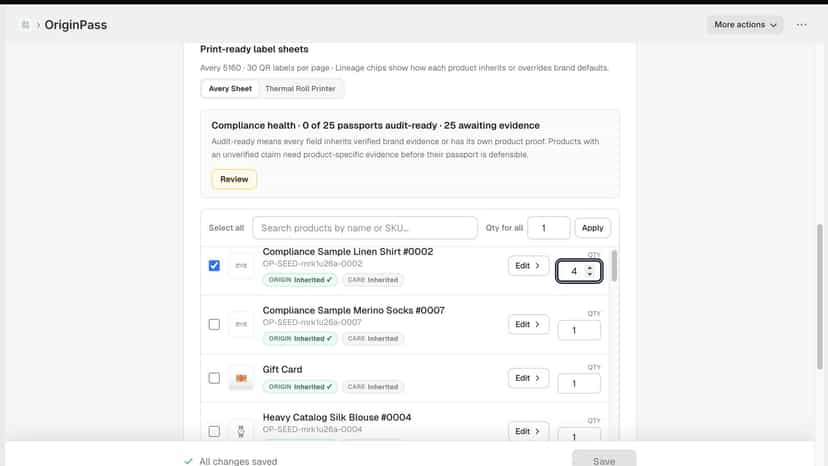Click the Linen Shirt #0002 placeholder image

pos(241,266)
